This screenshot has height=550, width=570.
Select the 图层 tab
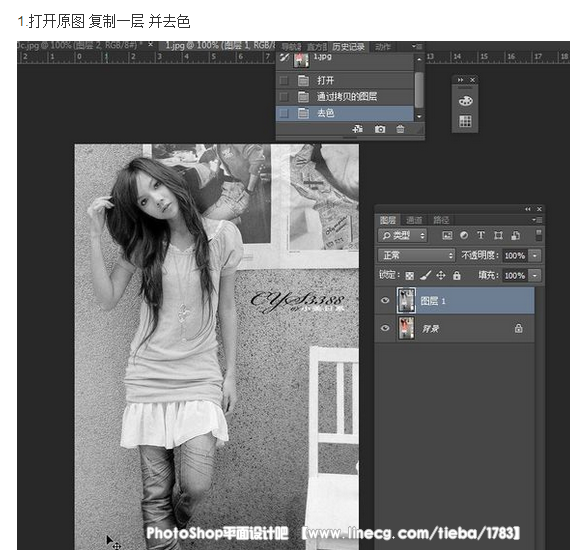(388, 220)
